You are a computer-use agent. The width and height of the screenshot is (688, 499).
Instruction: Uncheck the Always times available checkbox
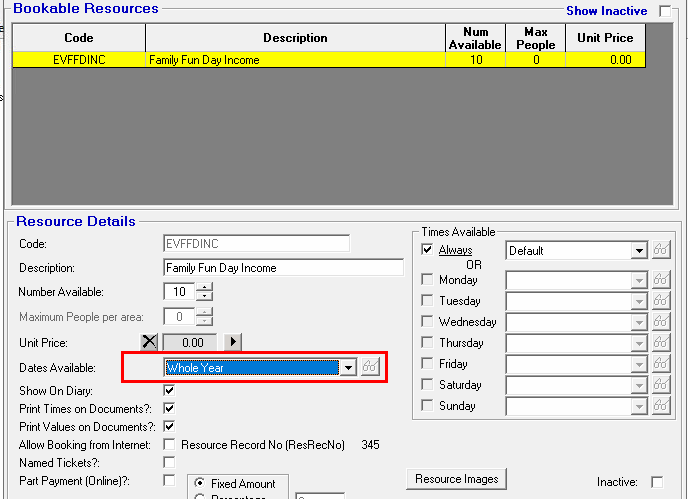pyautogui.click(x=427, y=250)
